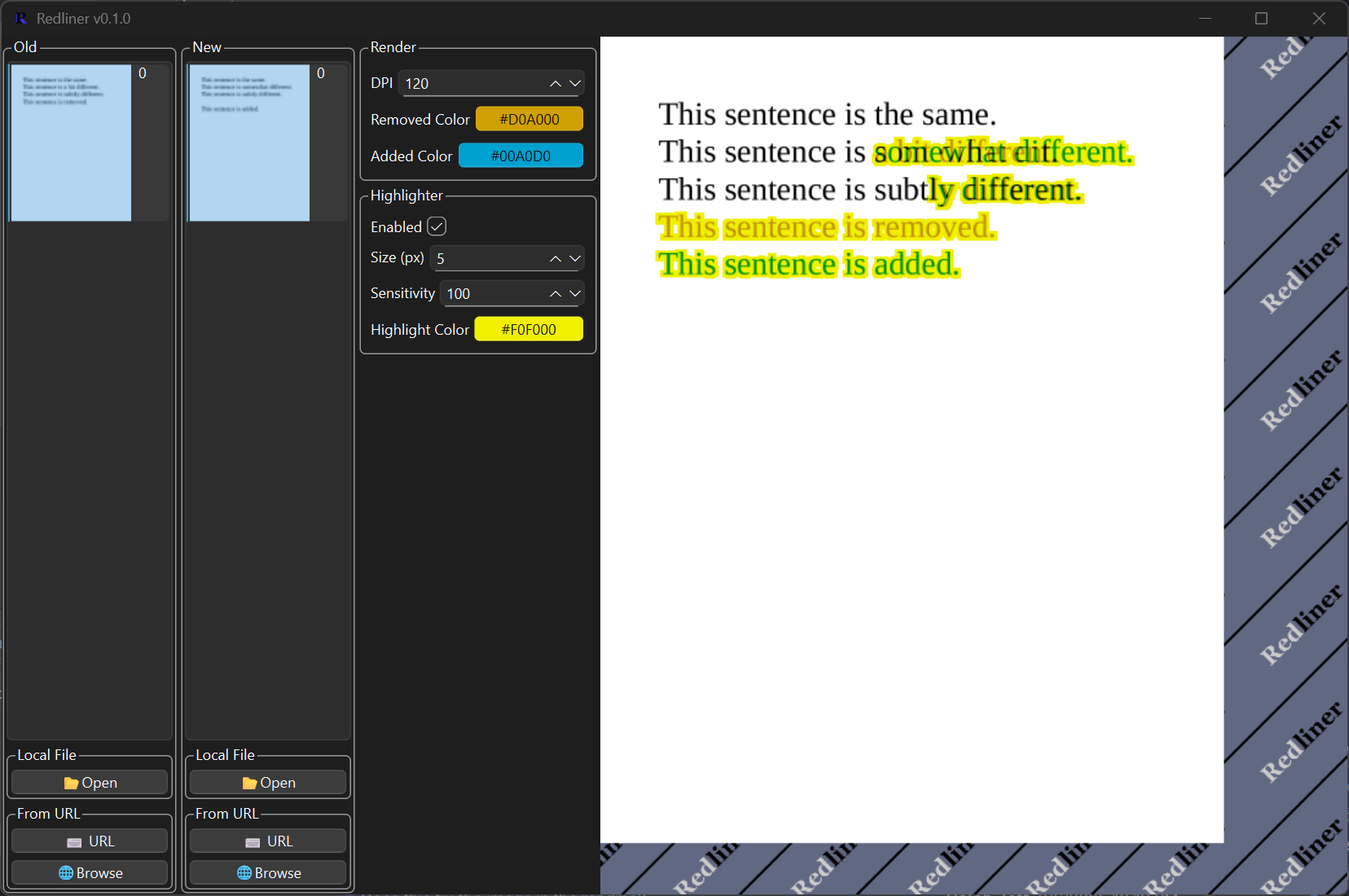Increase Sensitivity with up arrow

pos(556,293)
